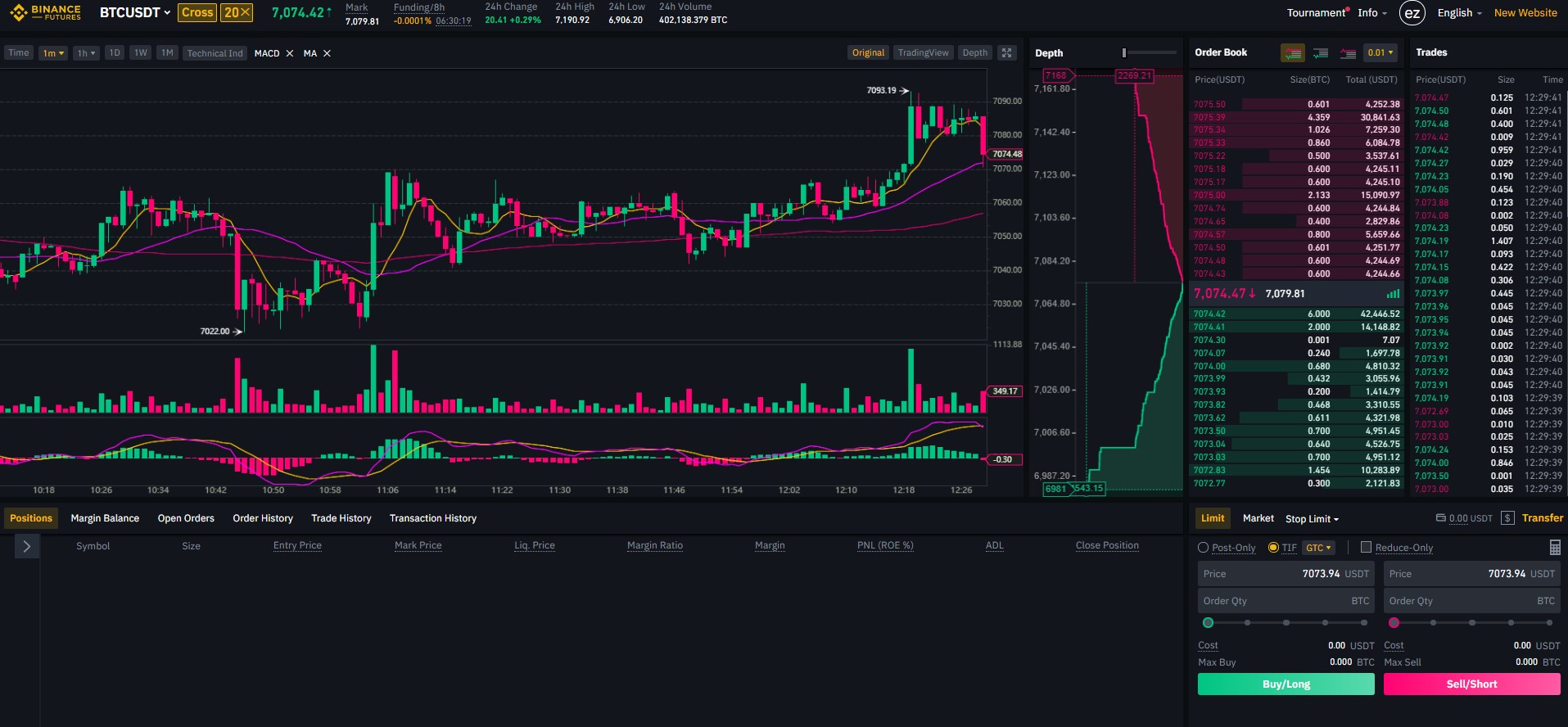This screenshot has height=727, width=1568.
Task: Show asks-only order book view
Action: [1348, 52]
